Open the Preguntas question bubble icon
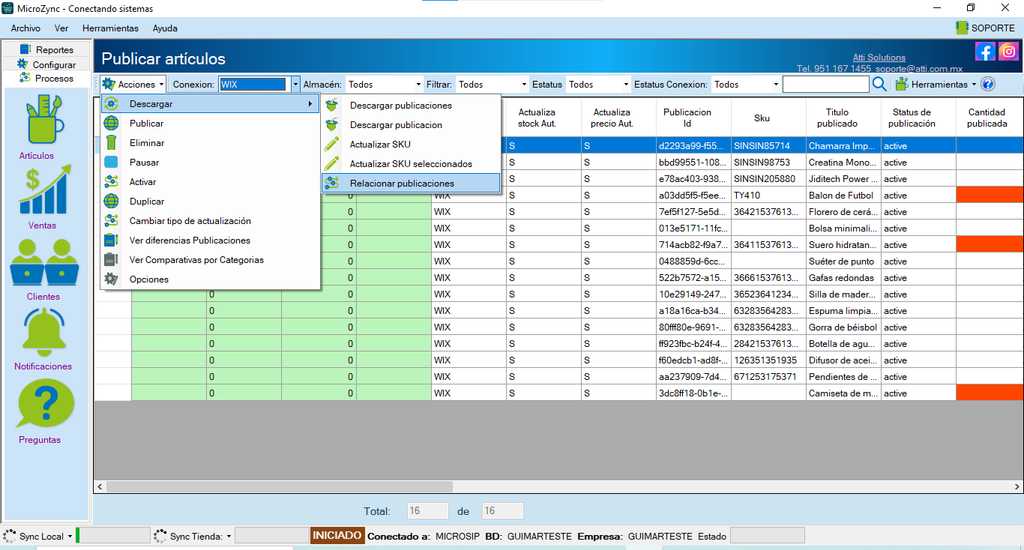The width and height of the screenshot is (1024, 550). point(44,404)
